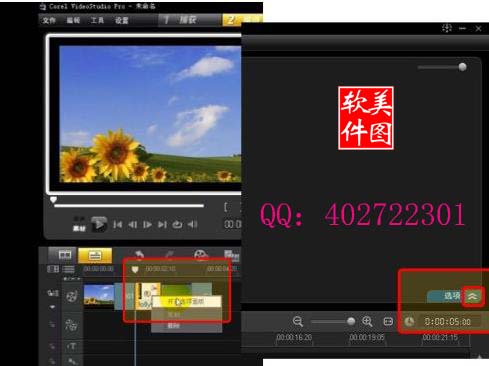Step to the previous frame
Image resolution: width=489 pixels, height=366 pixels.
click(132, 225)
